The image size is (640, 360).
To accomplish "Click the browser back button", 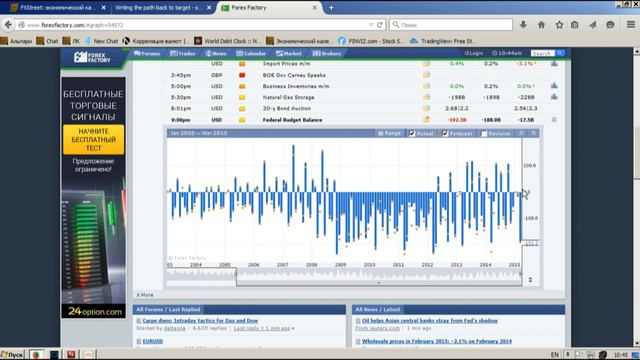I will coord(8,25).
